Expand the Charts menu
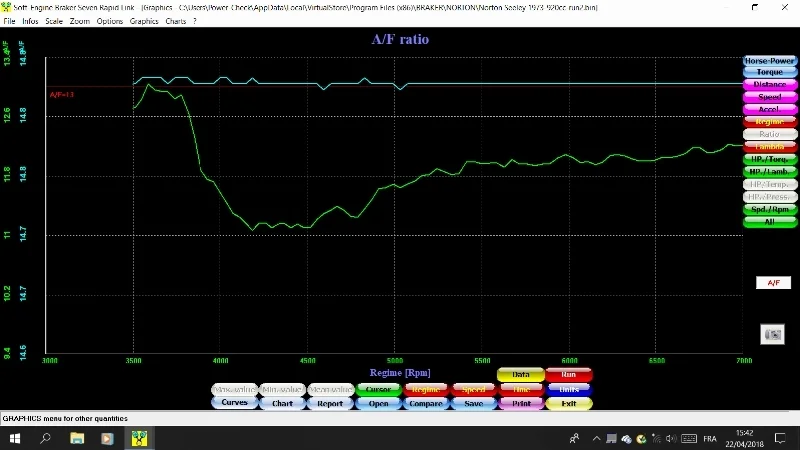This screenshot has width=800, height=450. tap(175, 21)
